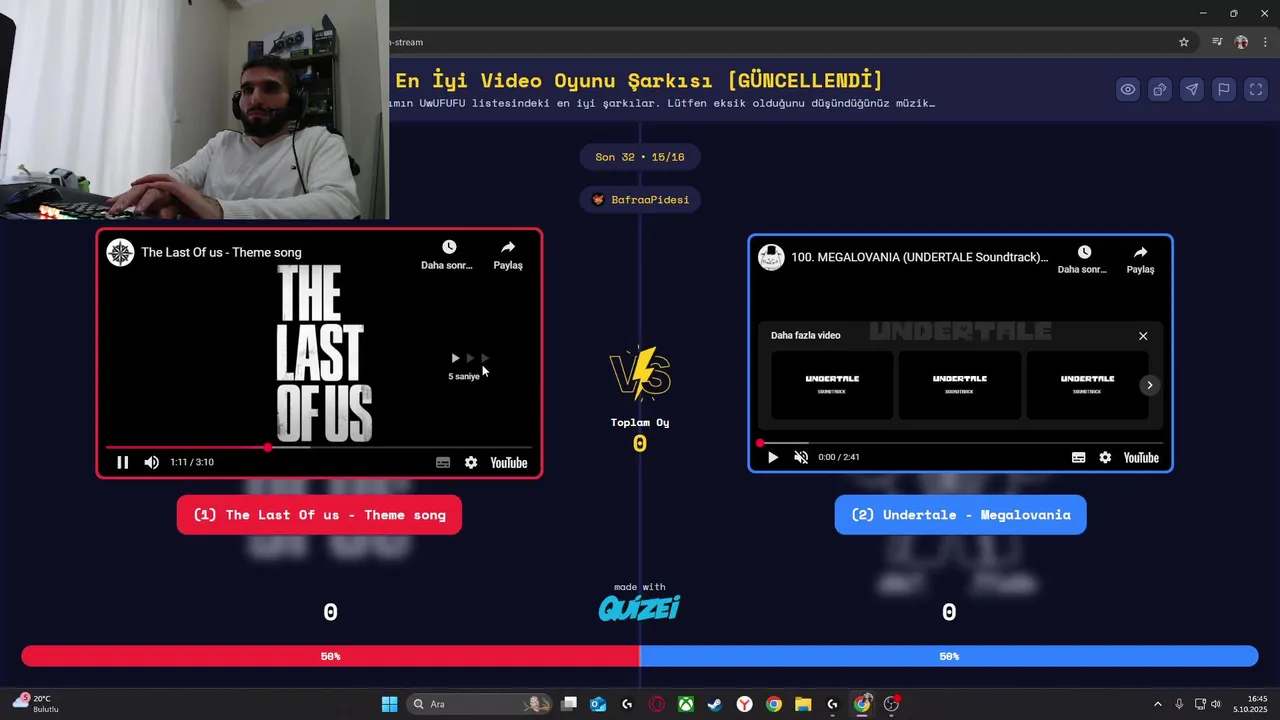Open the Xbox app from the taskbar
This screenshot has height=720, width=1280.
(686, 704)
